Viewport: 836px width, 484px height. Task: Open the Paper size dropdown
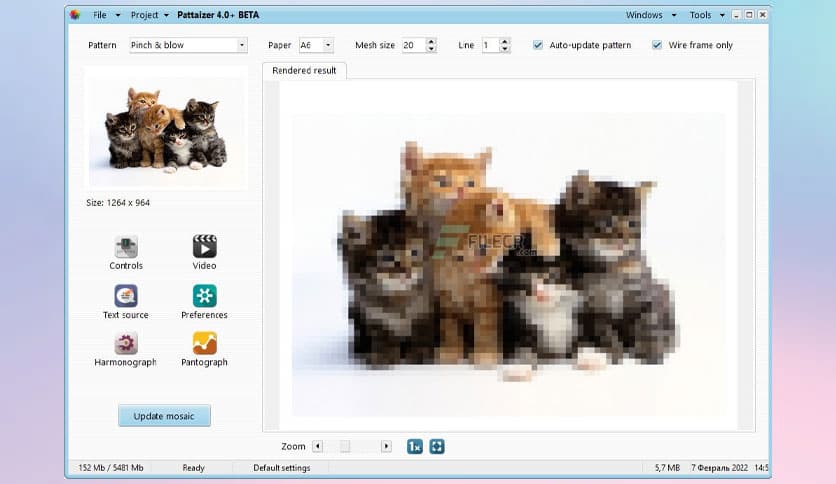pos(328,45)
